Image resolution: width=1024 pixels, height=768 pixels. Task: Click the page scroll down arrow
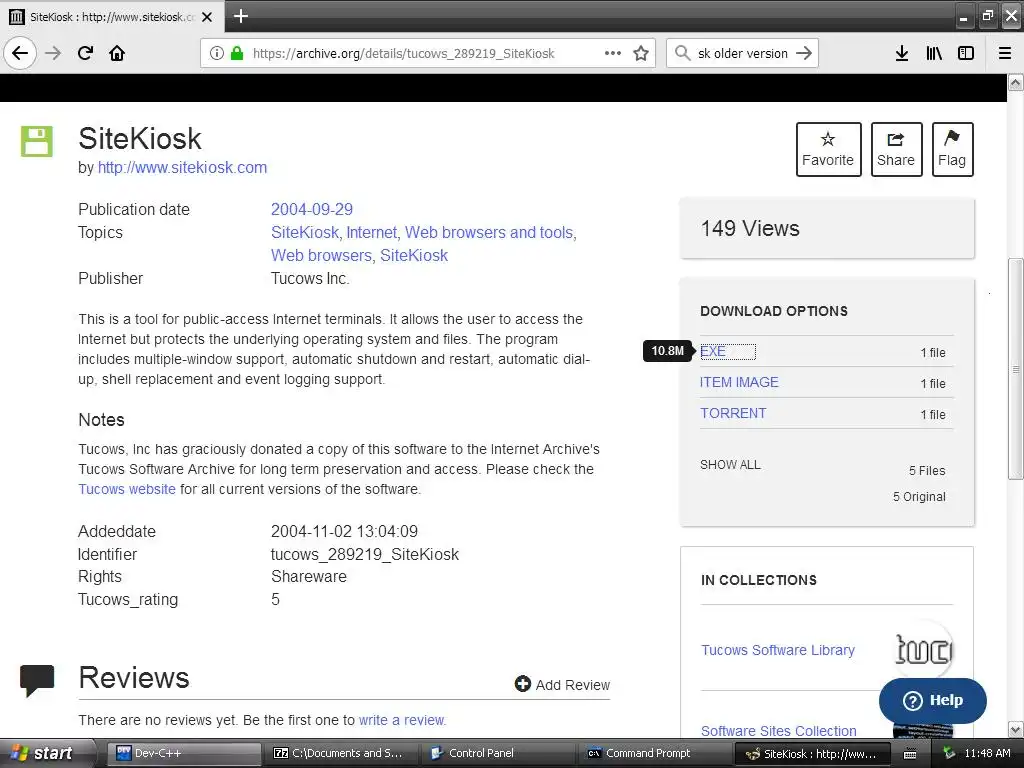[1016, 729]
